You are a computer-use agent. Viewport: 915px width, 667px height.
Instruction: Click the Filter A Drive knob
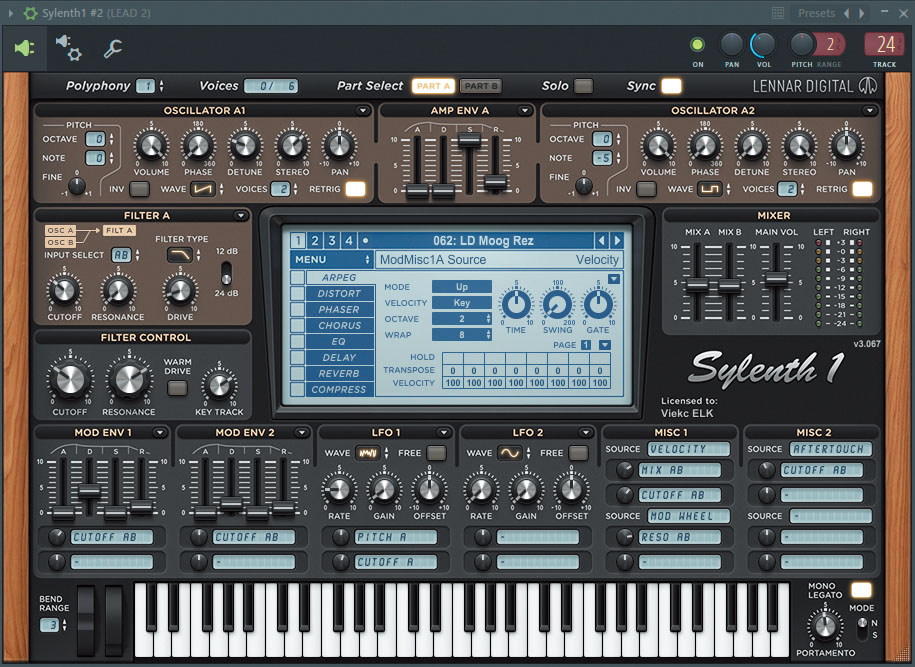180,290
